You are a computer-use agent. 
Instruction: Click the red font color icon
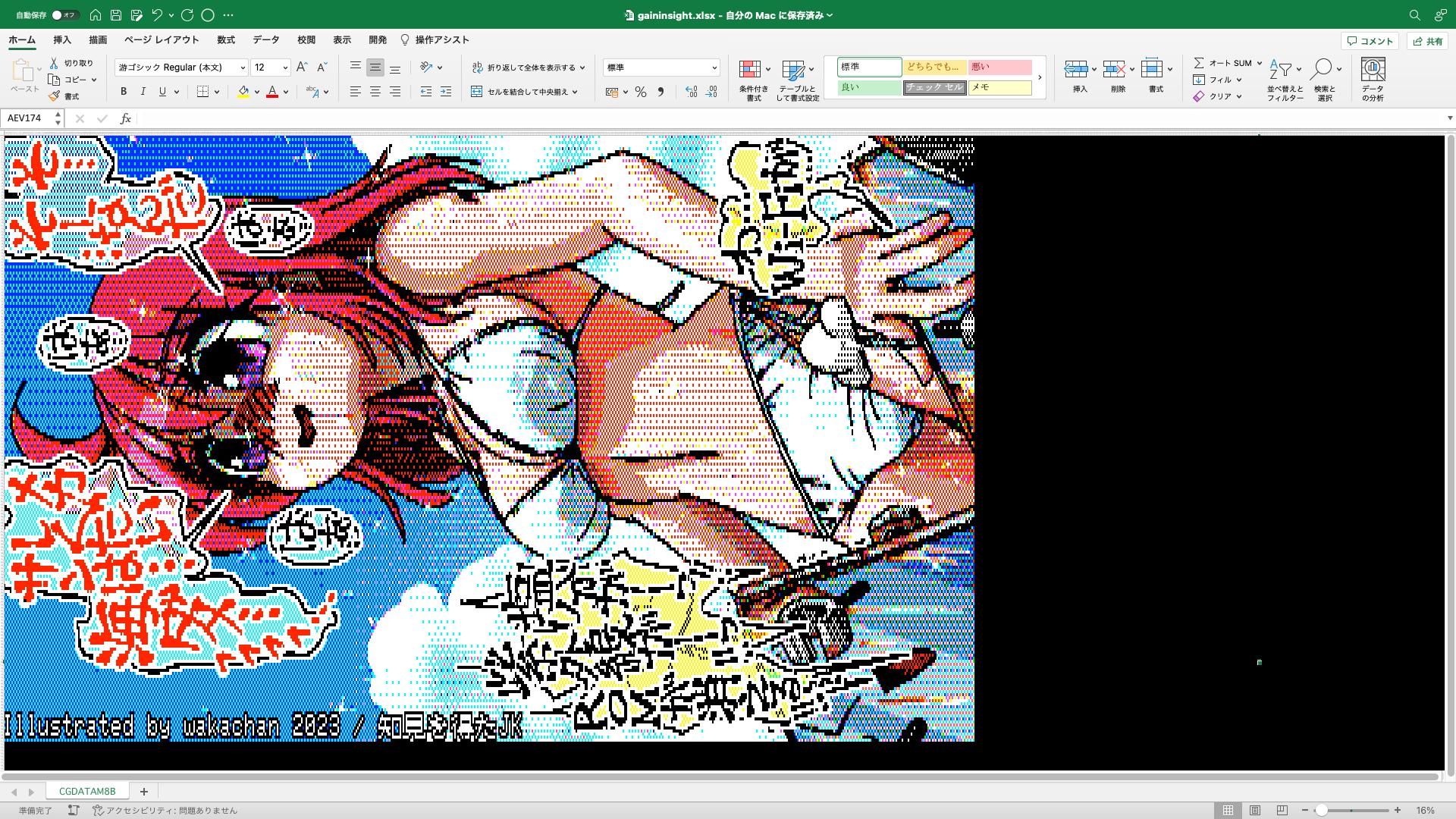click(x=272, y=92)
